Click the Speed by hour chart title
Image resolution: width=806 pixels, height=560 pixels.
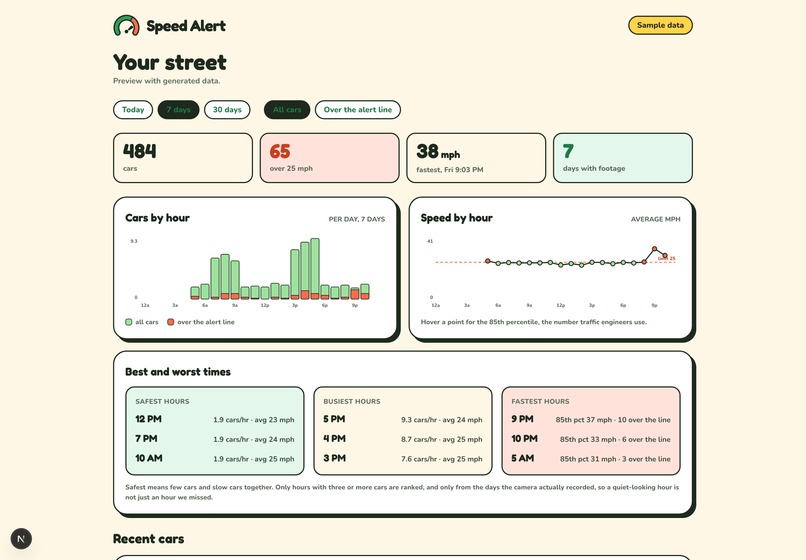tap(456, 218)
